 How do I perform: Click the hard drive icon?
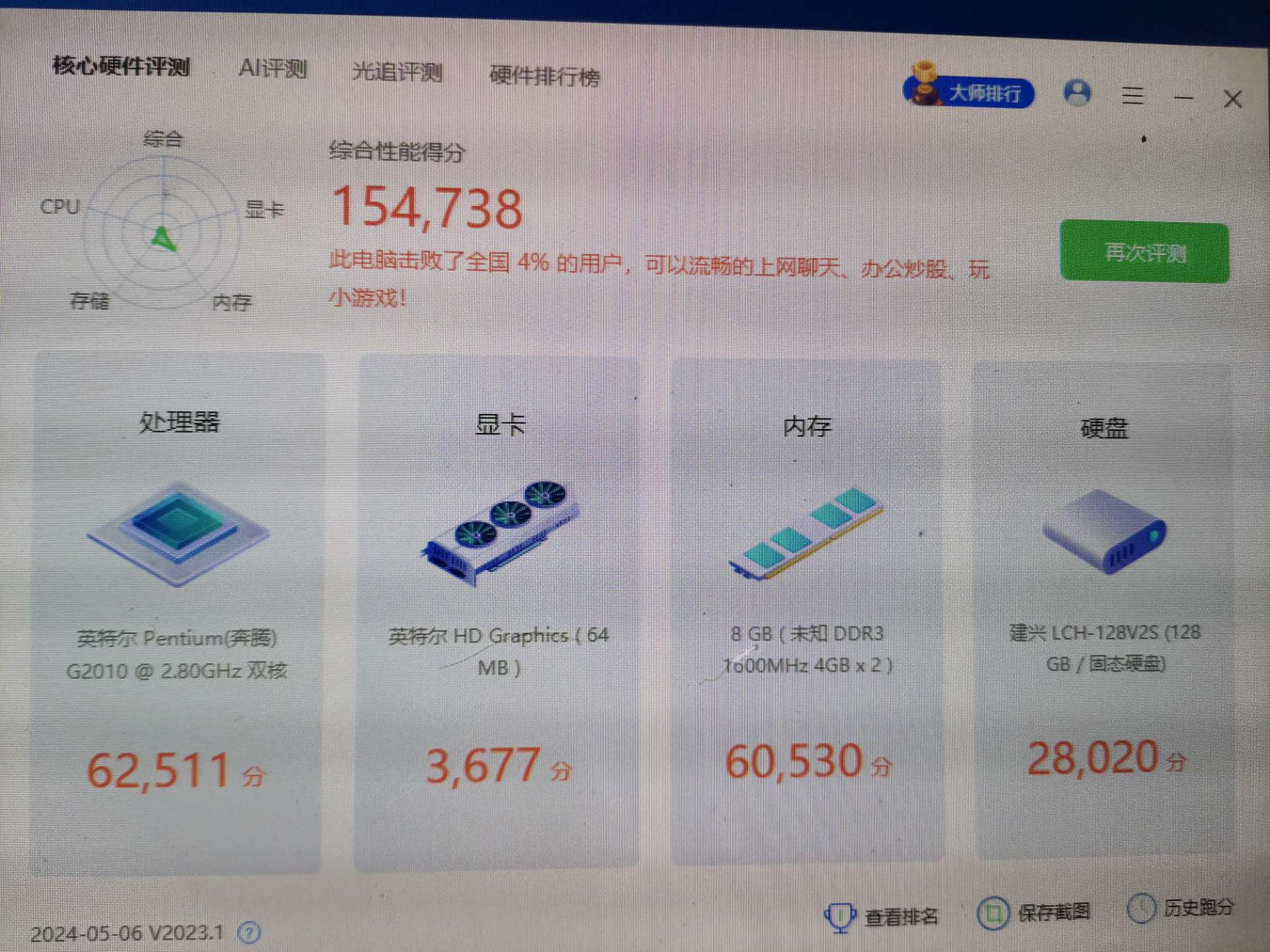(x=1104, y=532)
